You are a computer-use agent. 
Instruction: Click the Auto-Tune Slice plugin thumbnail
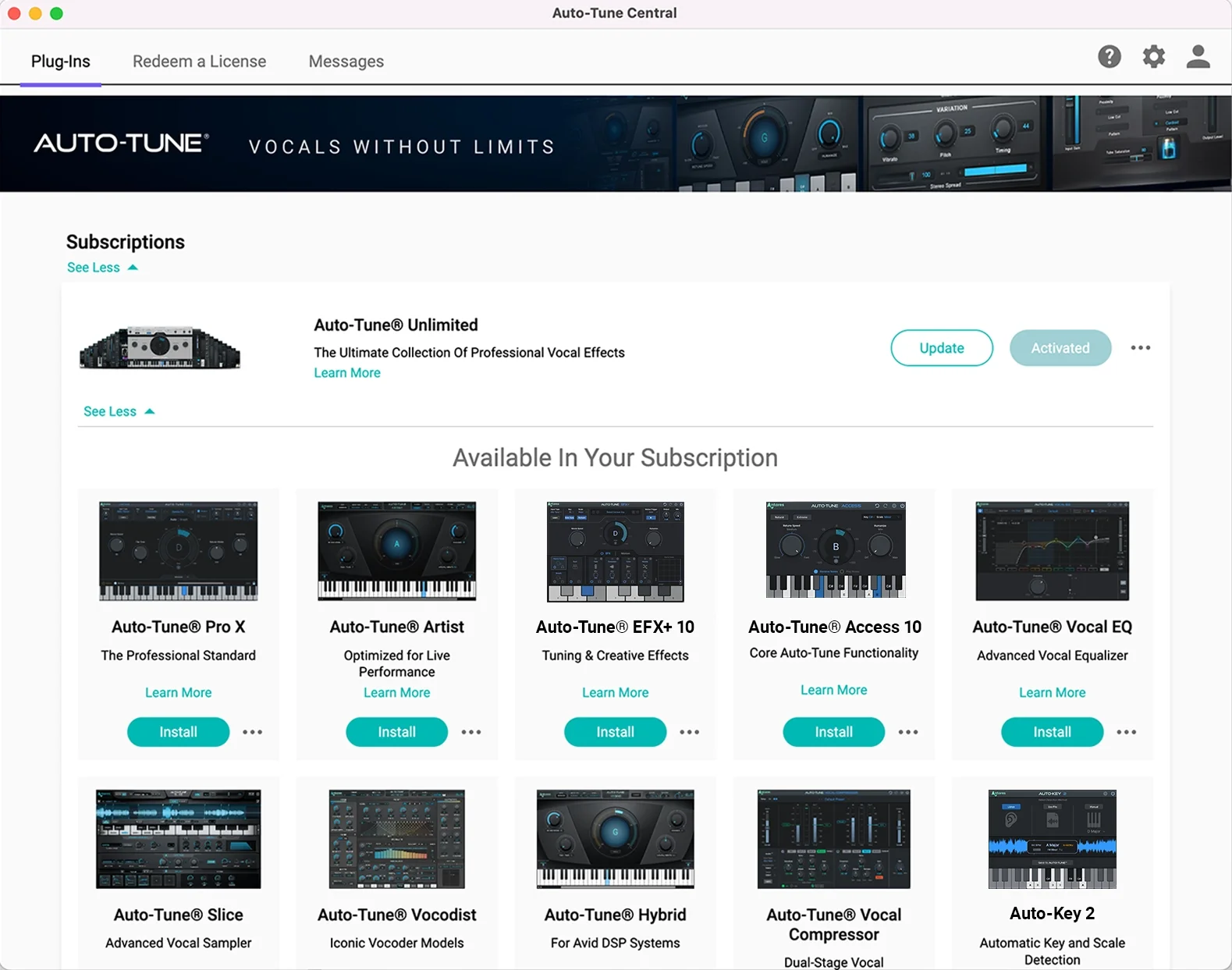(178, 839)
